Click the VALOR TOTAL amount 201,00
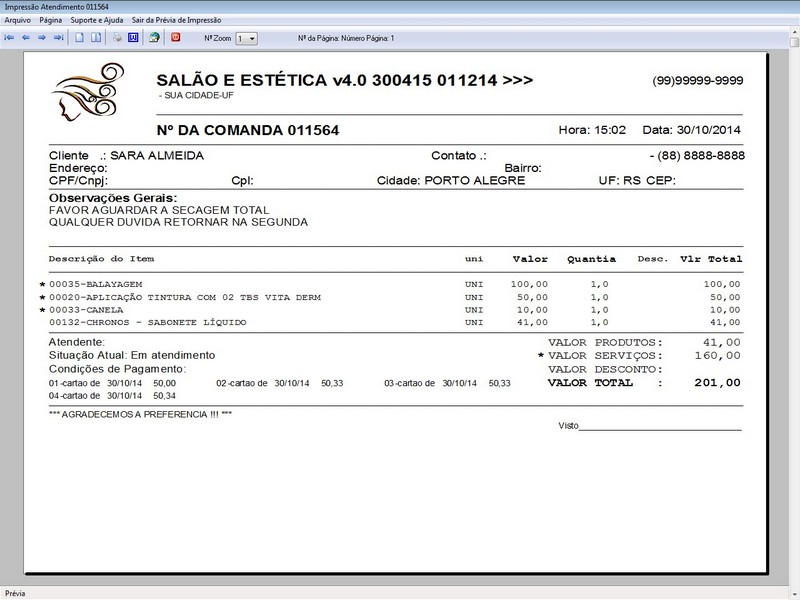The image size is (800, 600). pos(718,382)
